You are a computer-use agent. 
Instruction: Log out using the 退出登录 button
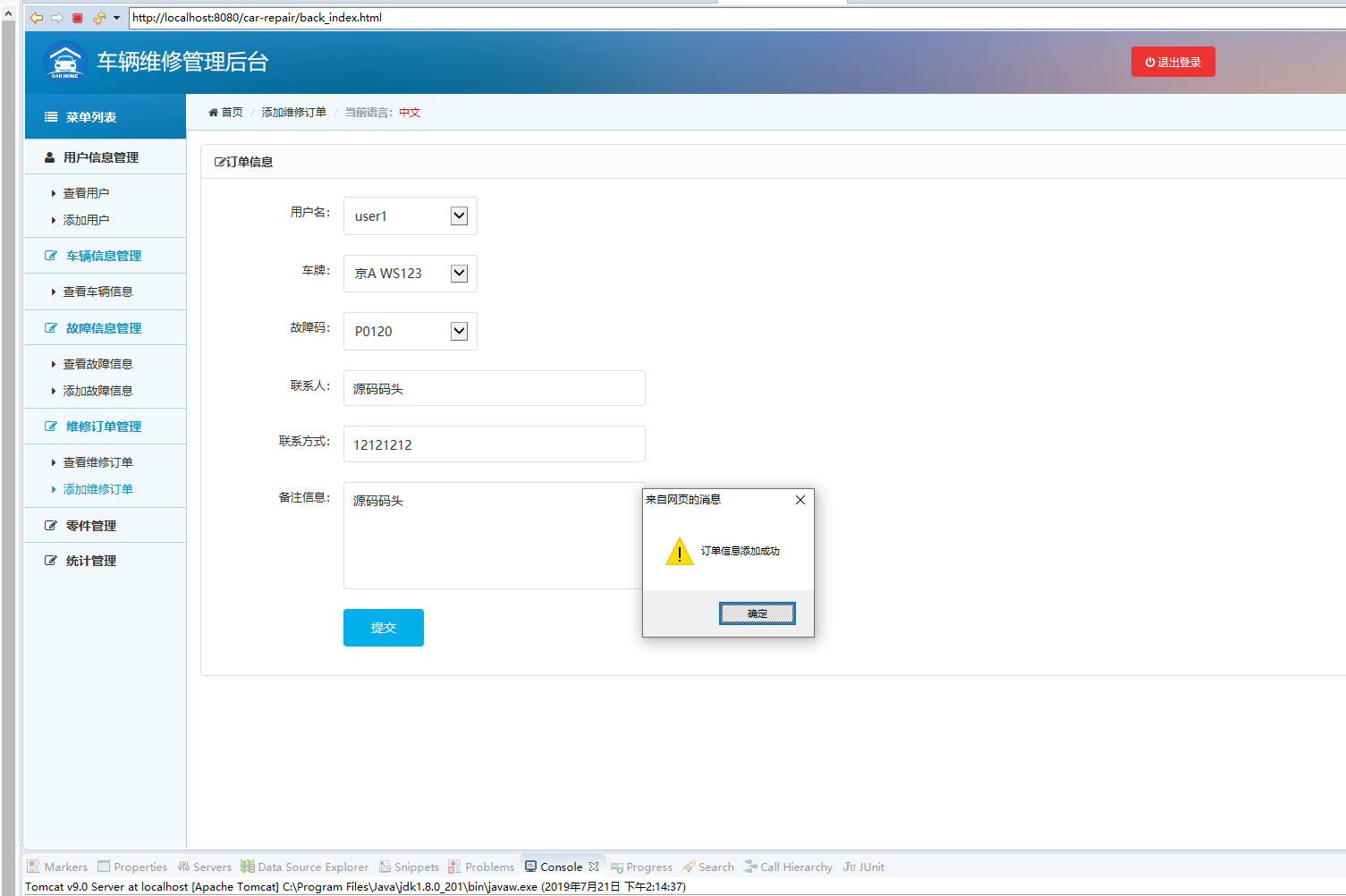tap(1173, 62)
